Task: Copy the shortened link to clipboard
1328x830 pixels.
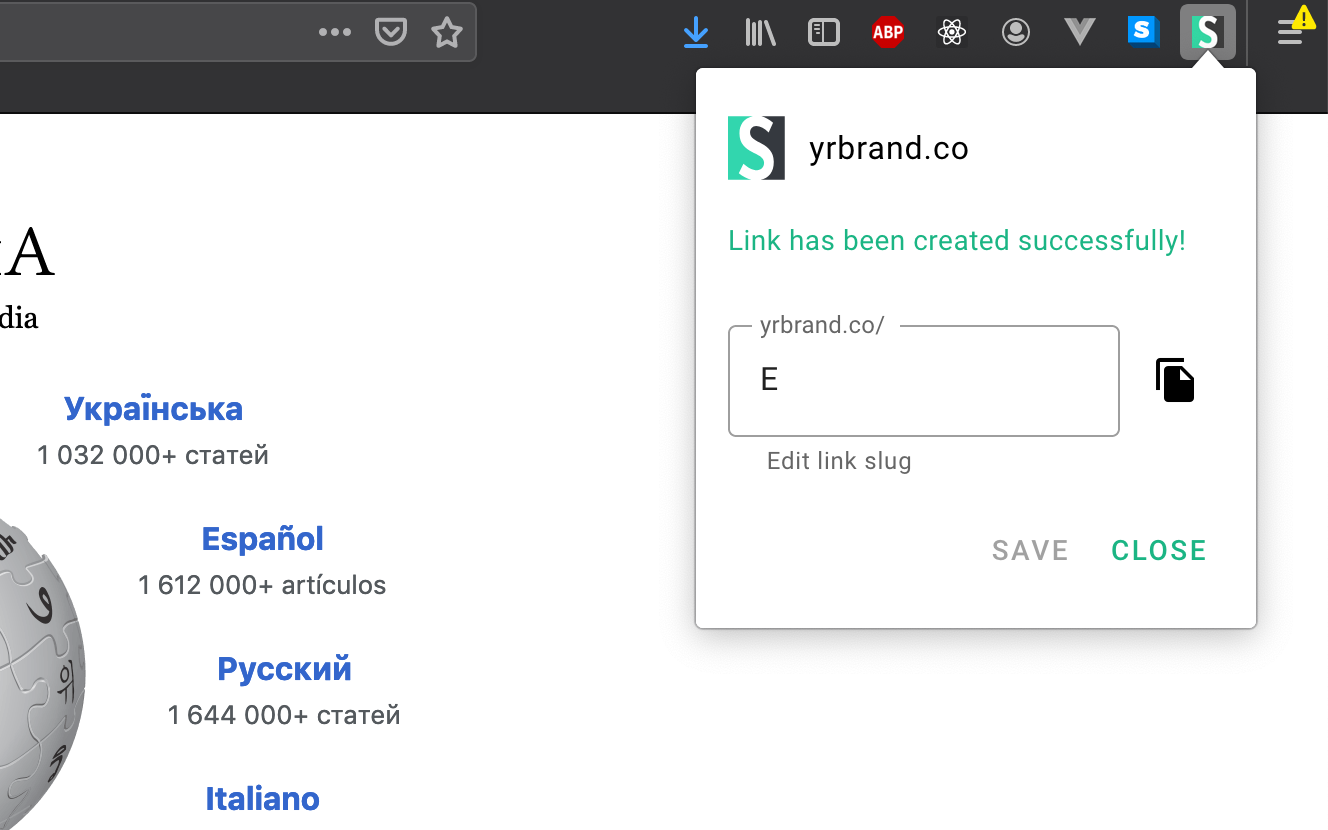Action: coord(1175,380)
